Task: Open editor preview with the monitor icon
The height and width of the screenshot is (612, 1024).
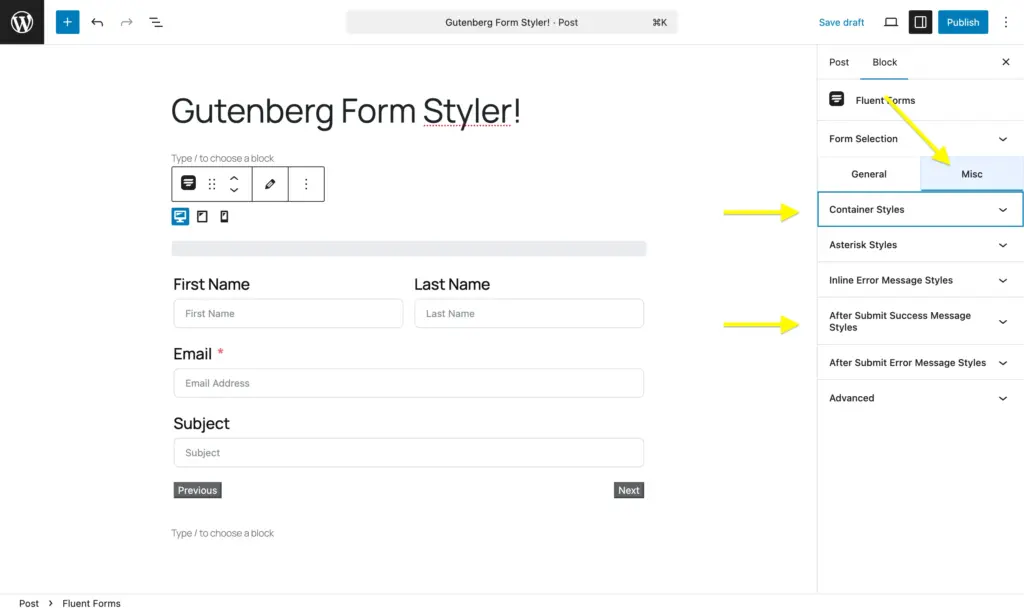Action: tap(889, 22)
